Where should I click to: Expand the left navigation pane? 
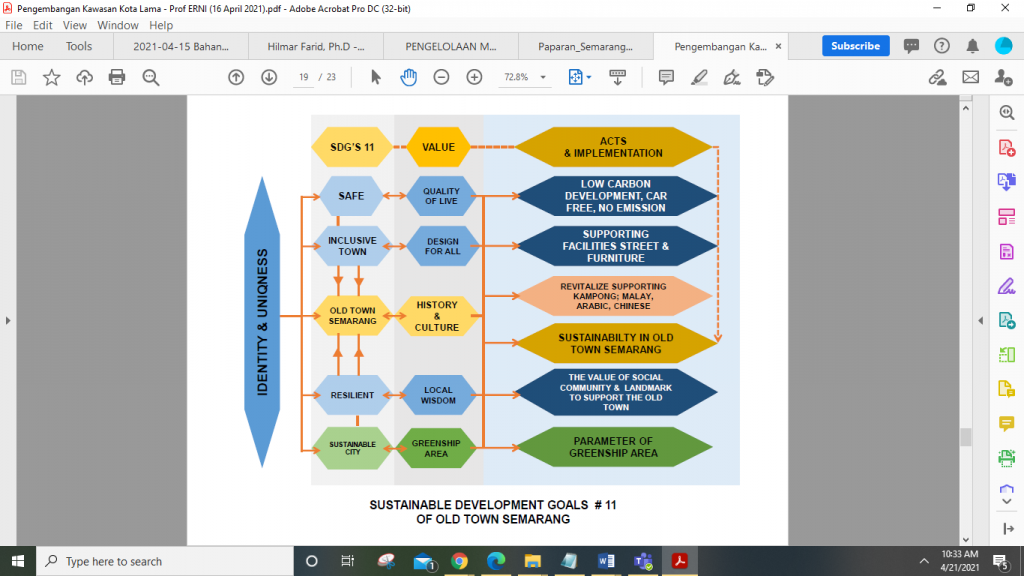point(8,320)
